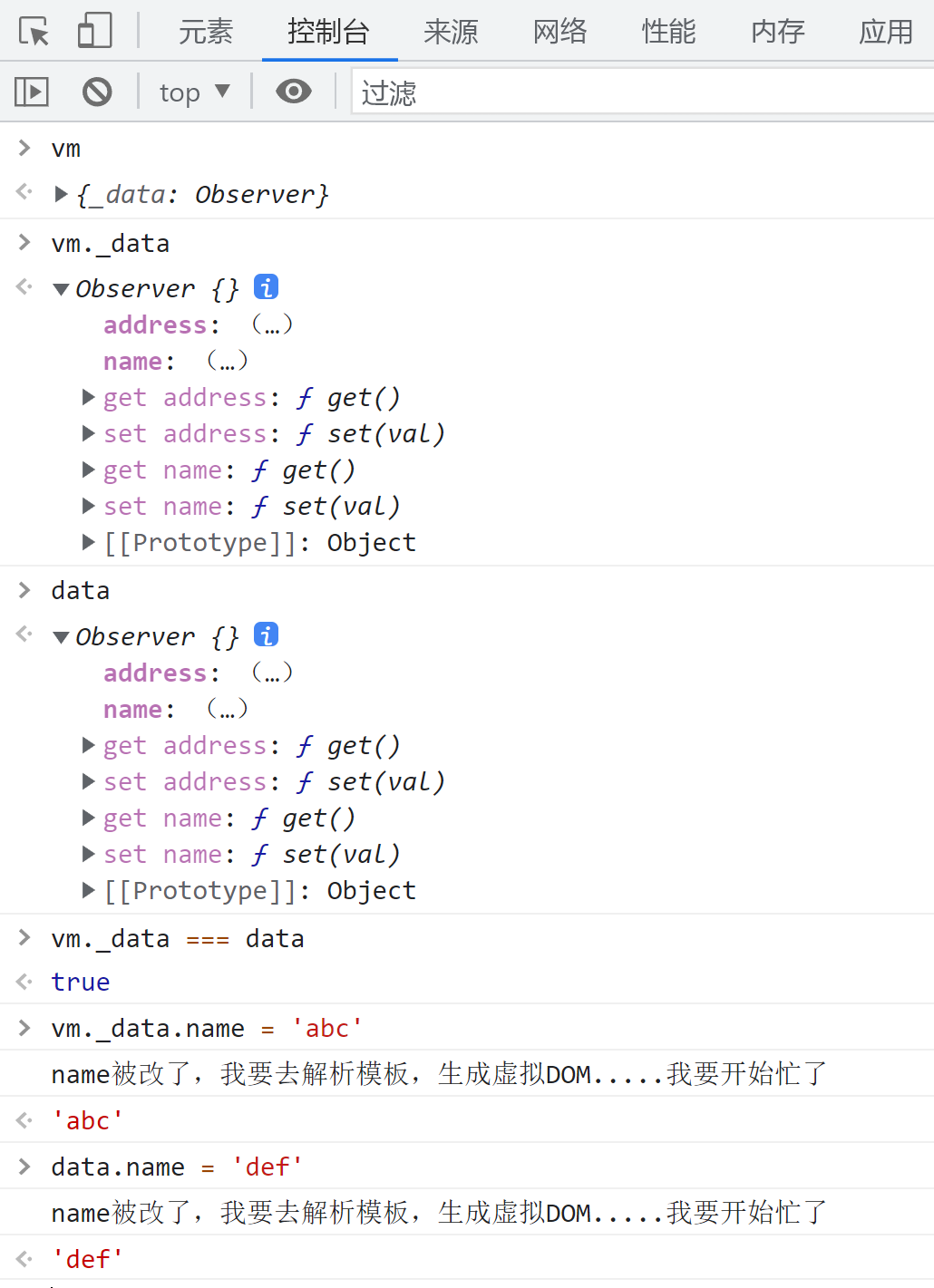Show the console sidebar panel
The image size is (934, 1288).
click(x=32, y=92)
